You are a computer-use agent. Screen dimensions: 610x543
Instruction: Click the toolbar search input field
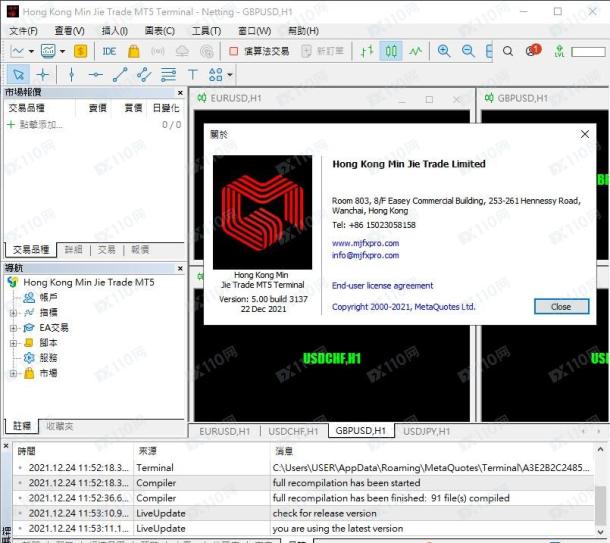pos(588,52)
